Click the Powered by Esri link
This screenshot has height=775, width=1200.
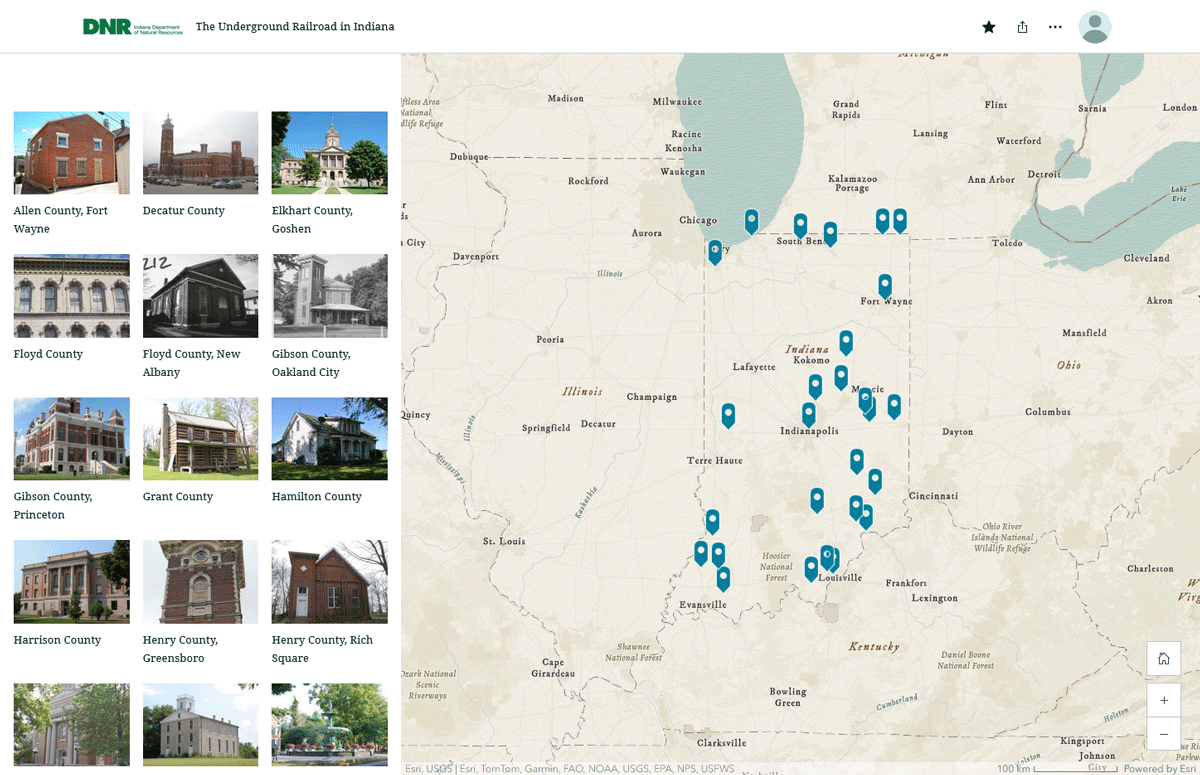click(1158, 769)
